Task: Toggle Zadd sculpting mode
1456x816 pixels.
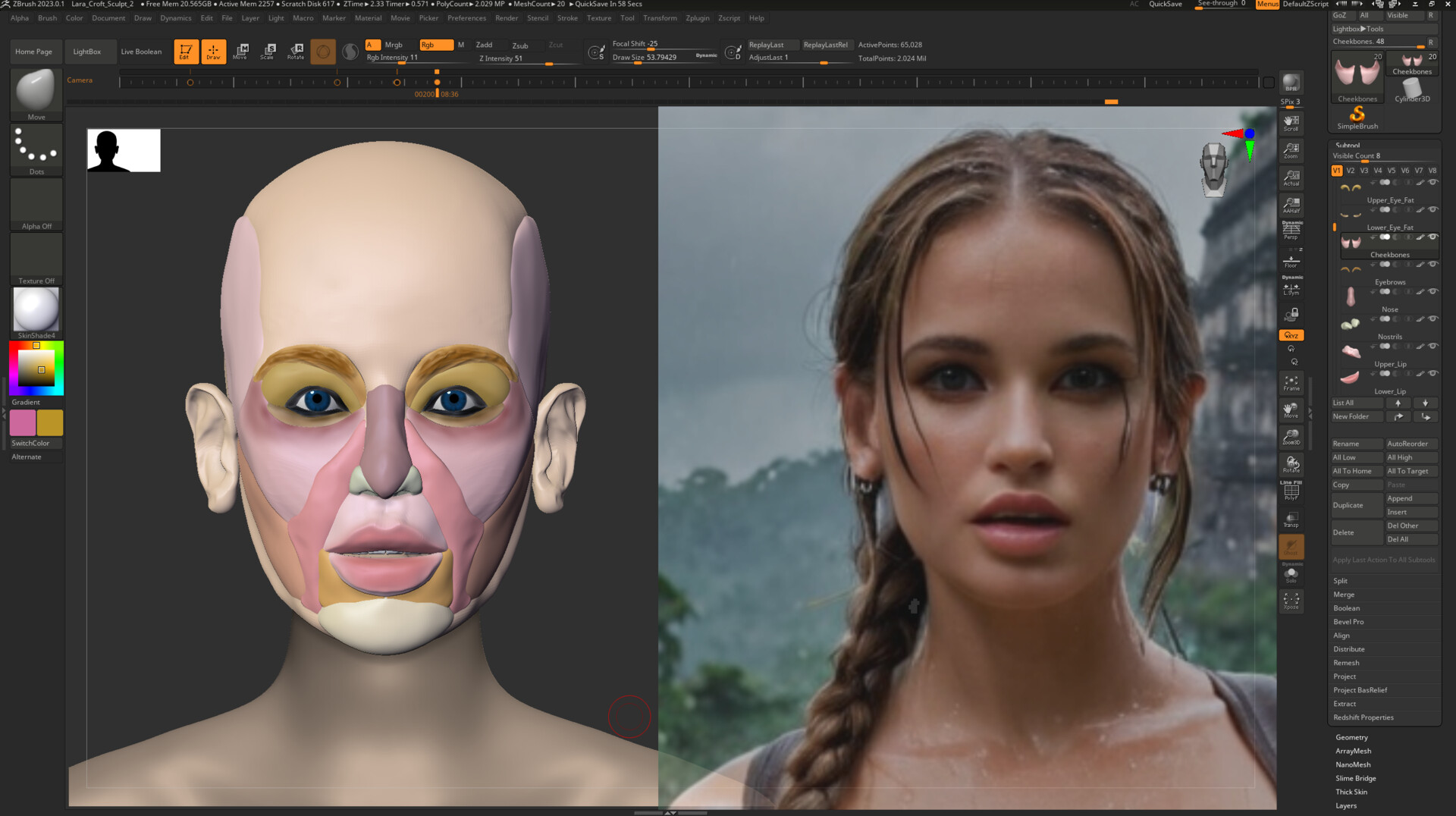Action: tap(485, 45)
